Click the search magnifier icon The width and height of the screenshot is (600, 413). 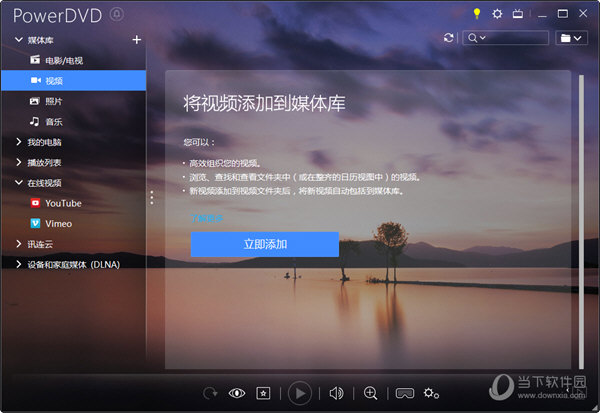click(473, 38)
